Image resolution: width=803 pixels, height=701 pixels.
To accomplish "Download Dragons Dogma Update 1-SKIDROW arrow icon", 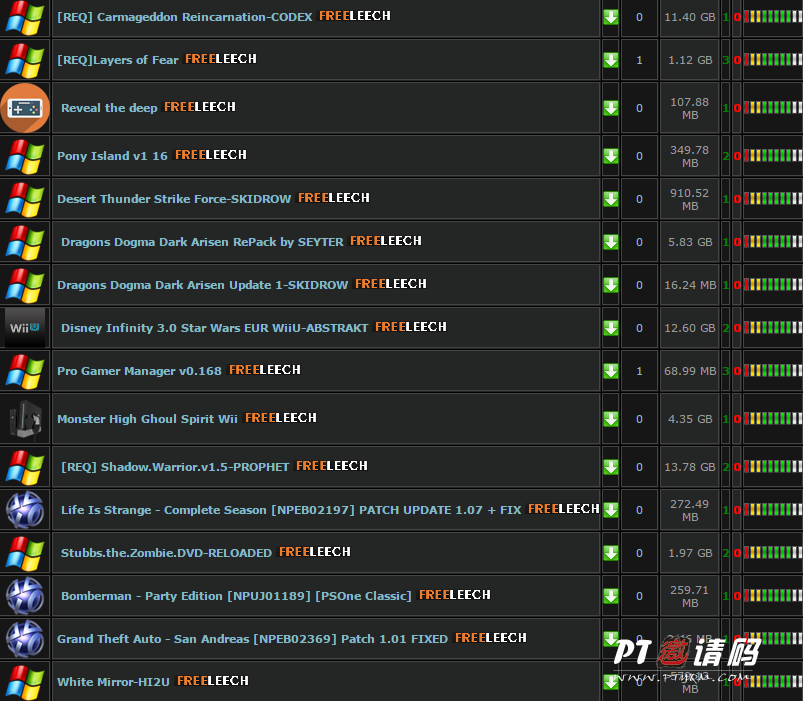I will coord(610,285).
